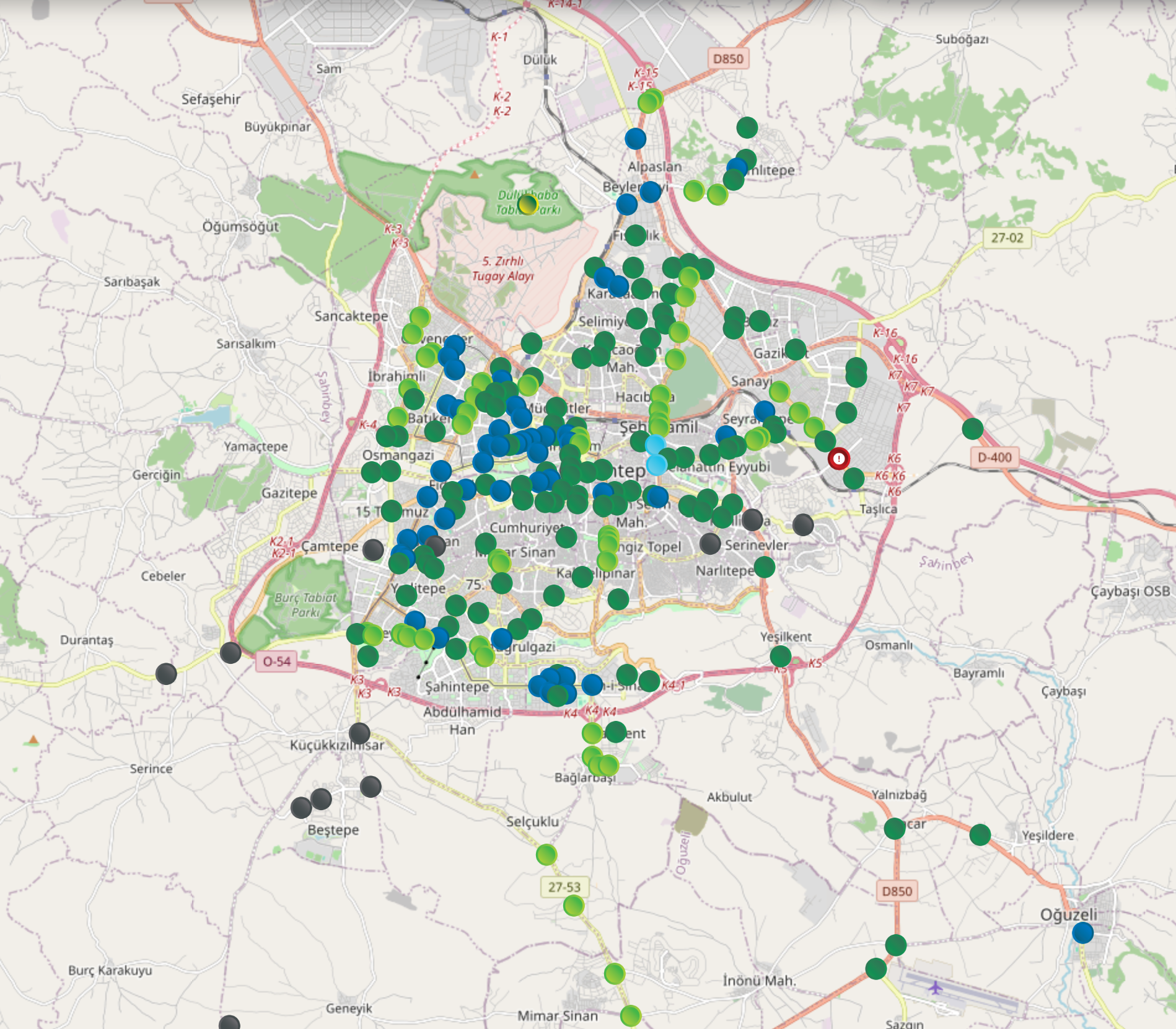The height and width of the screenshot is (1029, 1176).
Task: Select the light green marker right of Beylerbeyi
Action: pos(693,191)
